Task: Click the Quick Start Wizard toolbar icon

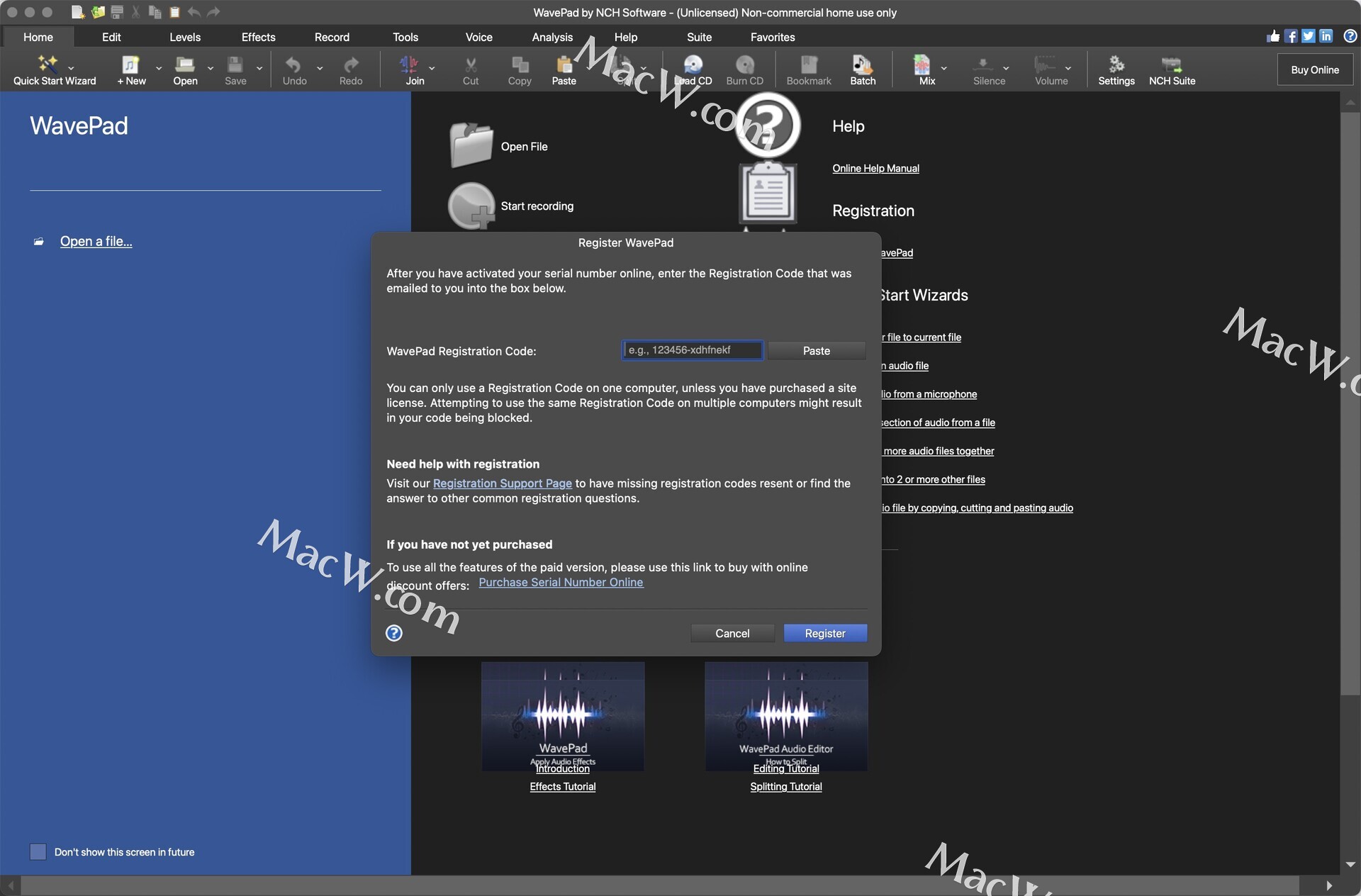Action: click(48, 65)
